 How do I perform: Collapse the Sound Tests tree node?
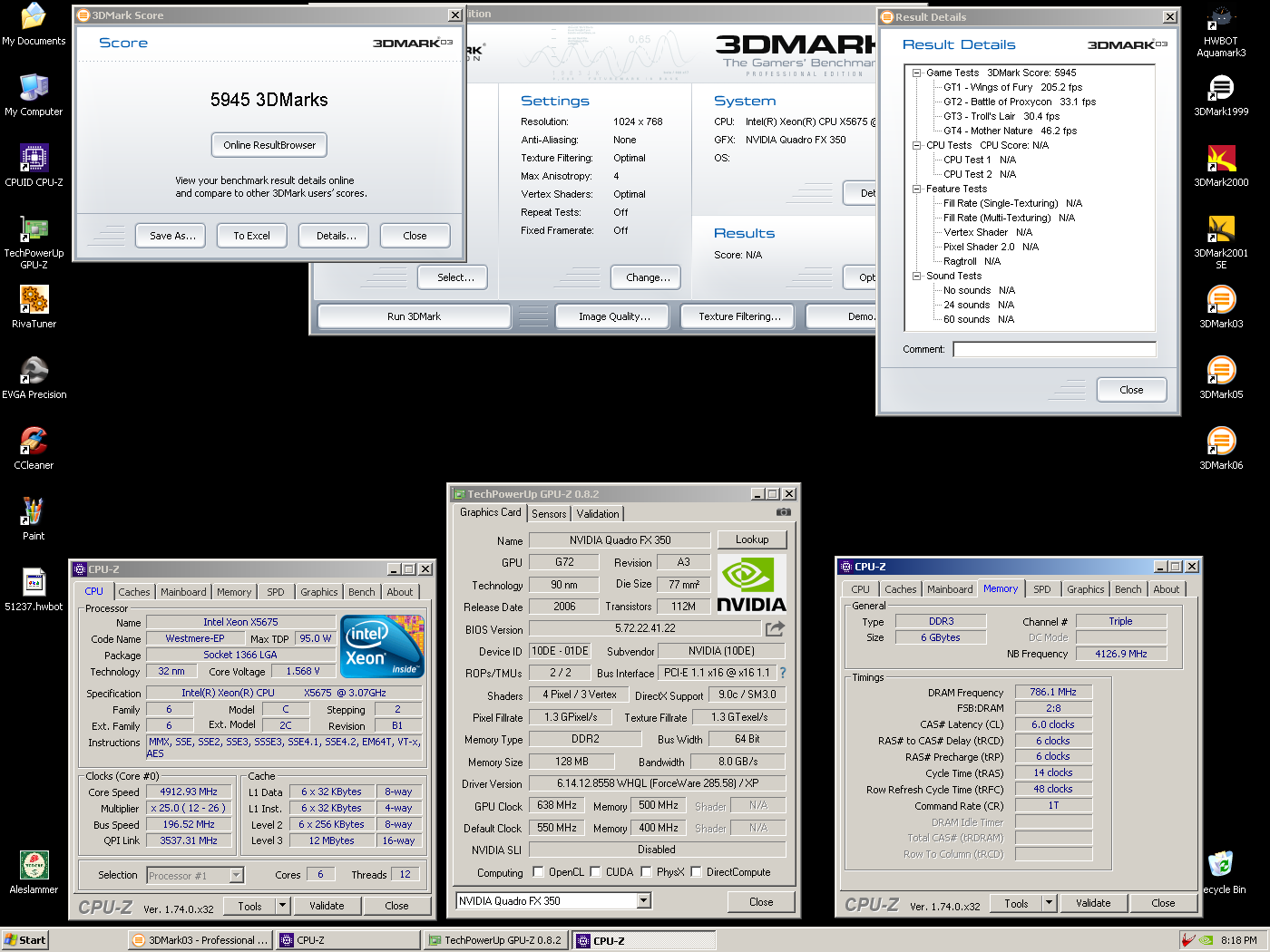[x=917, y=276]
